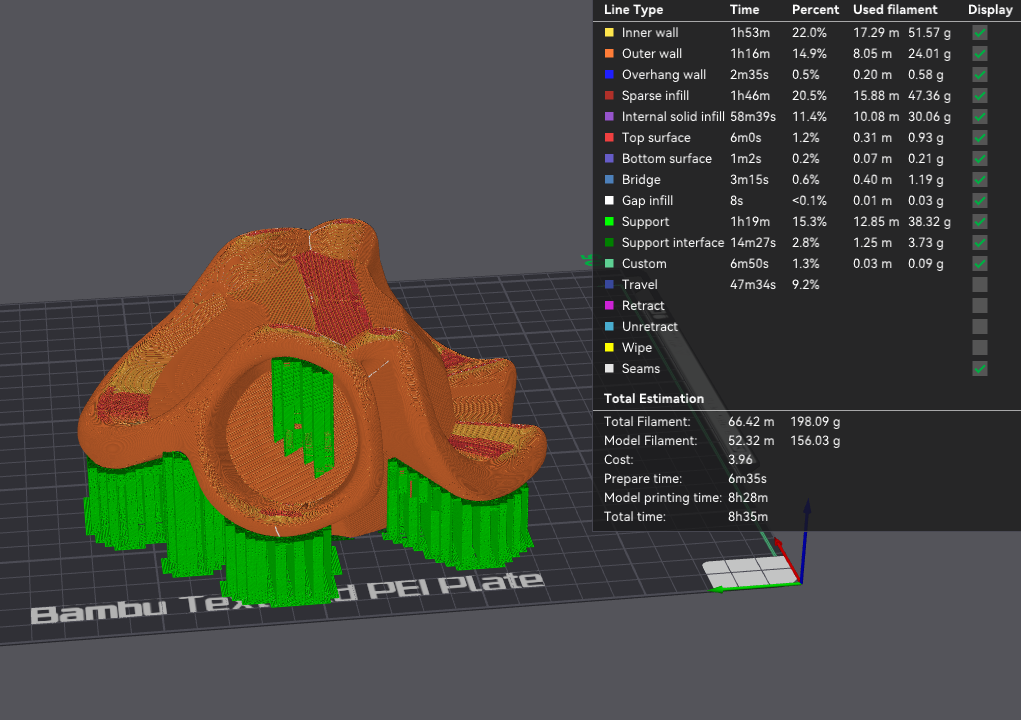This screenshot has width=1021, height=720.
Task: Click the Used filament column header
Action: (x=895, y=10)
